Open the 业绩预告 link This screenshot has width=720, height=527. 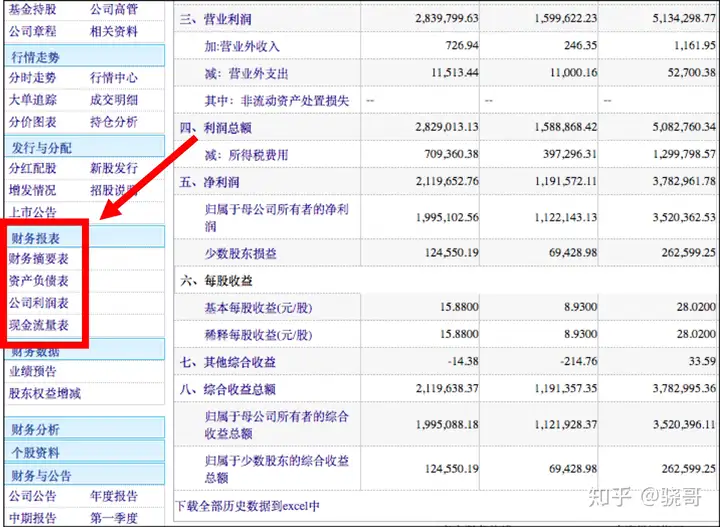tap(32, 371)
